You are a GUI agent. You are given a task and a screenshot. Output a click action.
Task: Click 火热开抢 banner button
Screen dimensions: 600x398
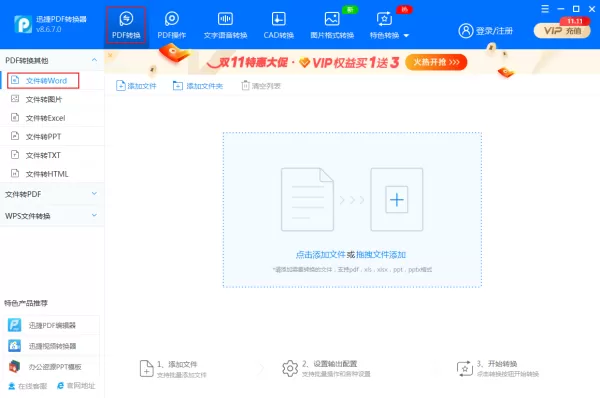coord(436,62)
